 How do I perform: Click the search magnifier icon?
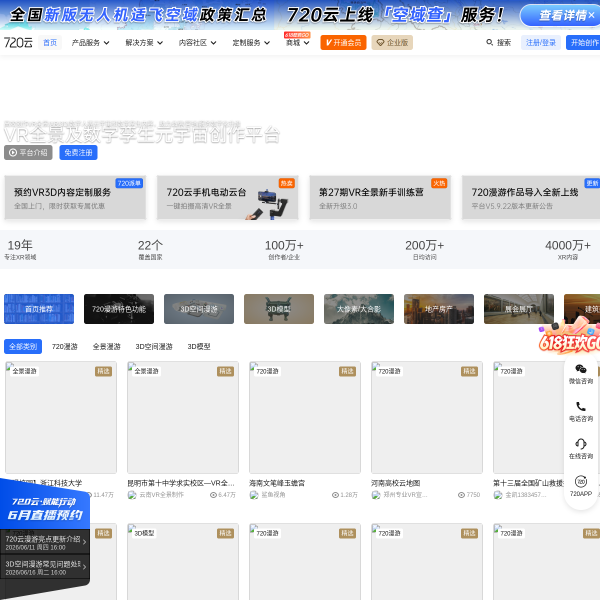point(489,42)
